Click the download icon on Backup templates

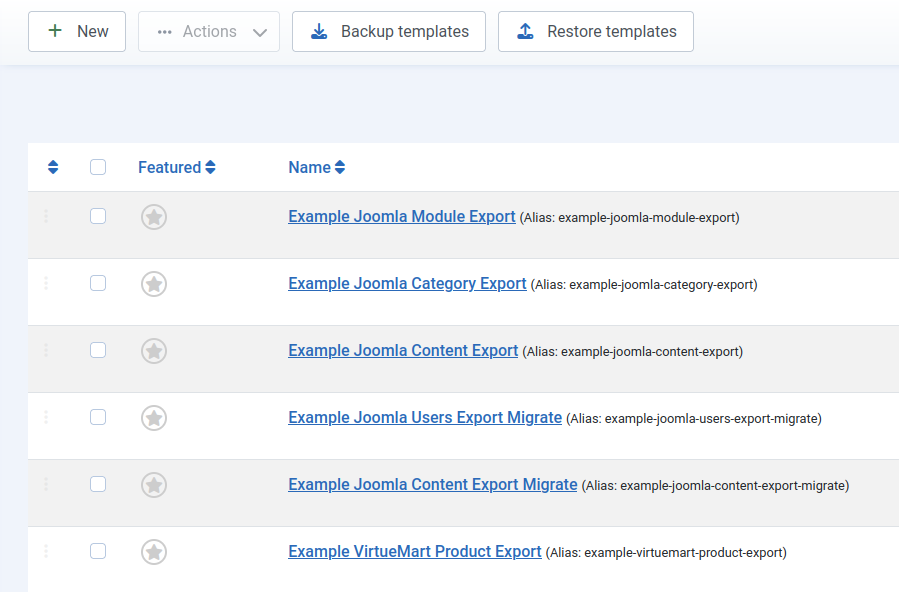(318, 31)
